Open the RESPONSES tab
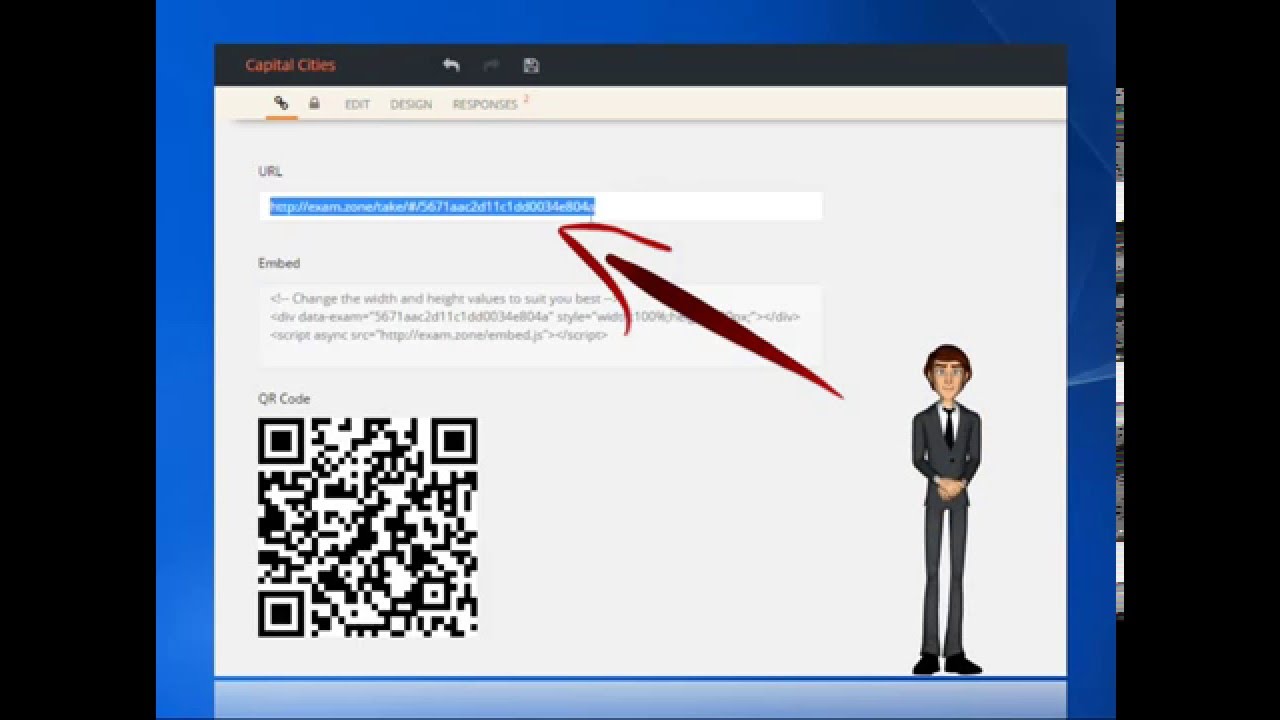Viewport: 1280px width, 720px height. pyautogui.click(x=485, y=104)
